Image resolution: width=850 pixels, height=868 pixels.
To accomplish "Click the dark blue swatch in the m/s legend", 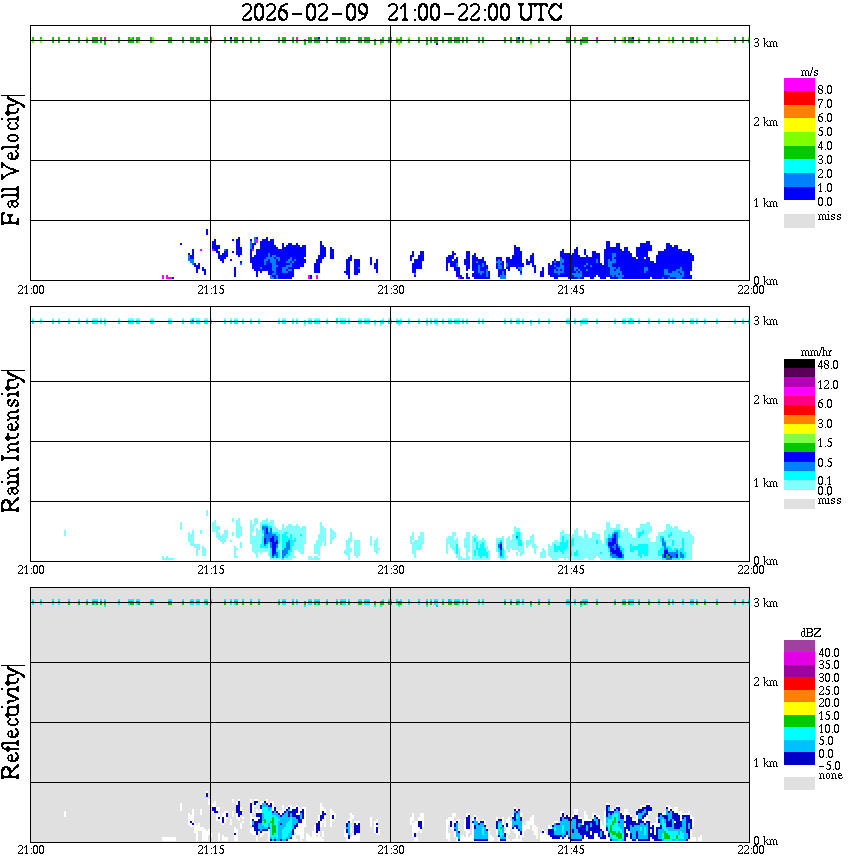I will point(799,193).
